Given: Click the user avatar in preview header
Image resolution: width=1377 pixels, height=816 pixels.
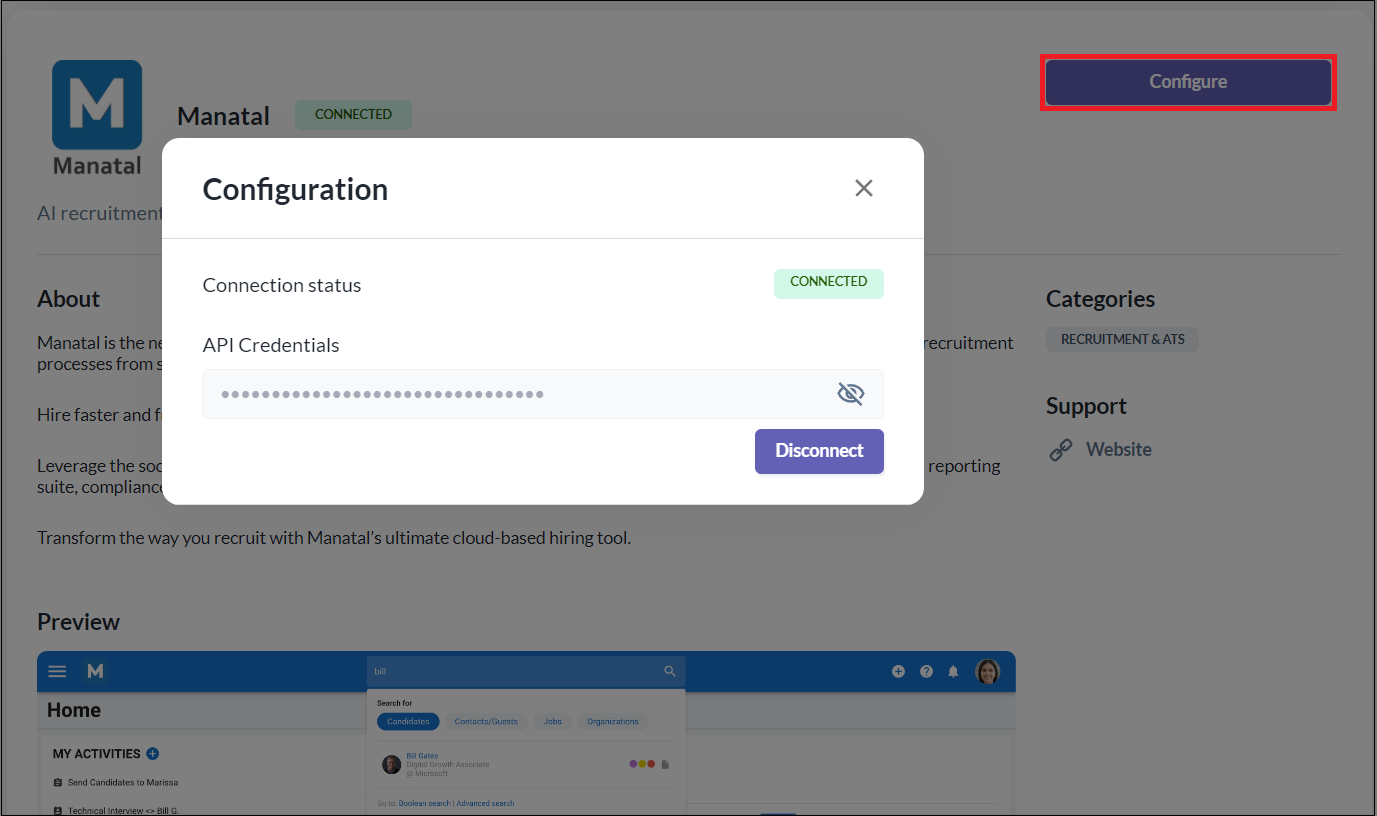Looking at the screenshot, I should [x=988, y=672].
